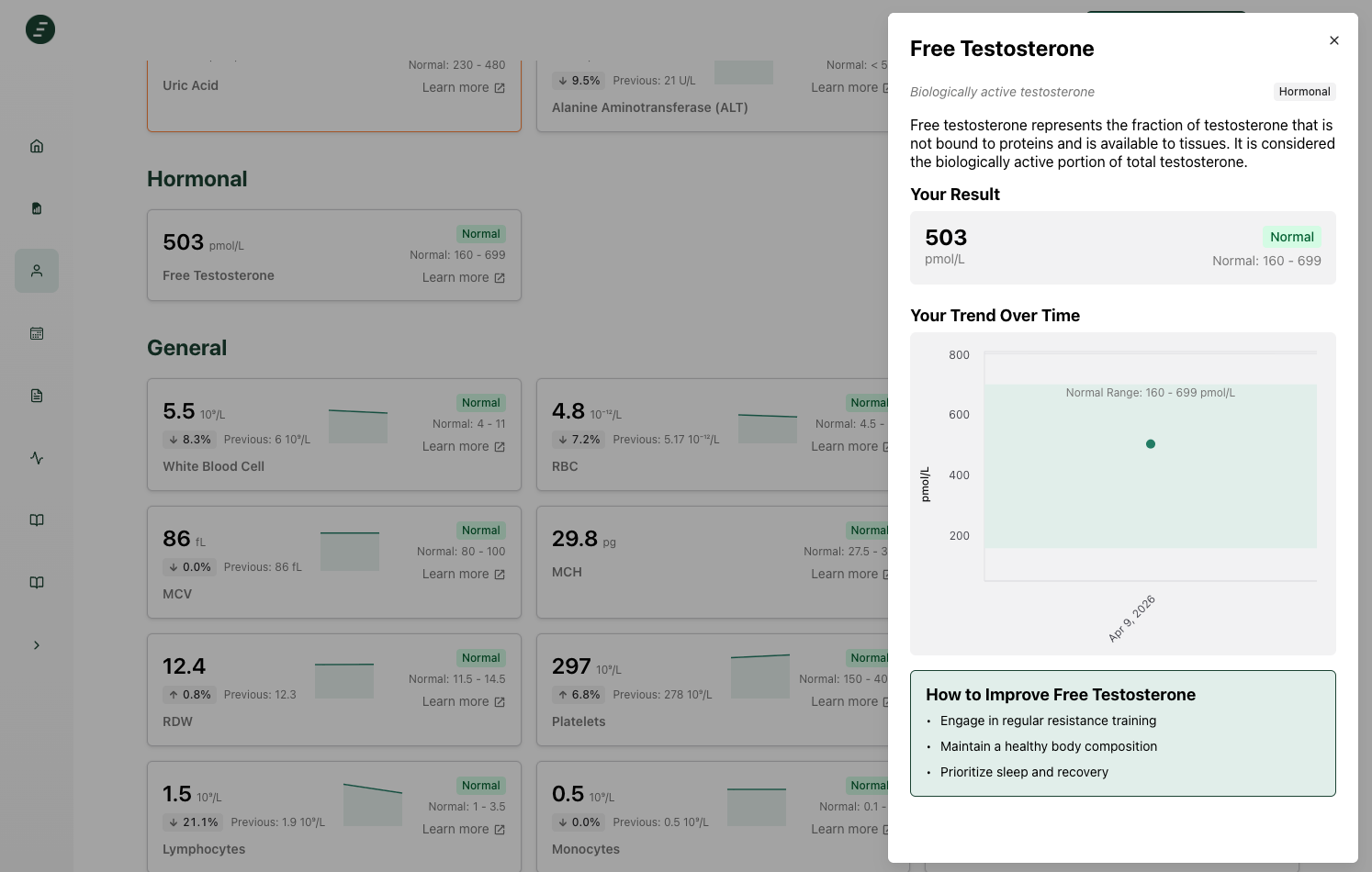Screen dimensions: 1372x872
Task: Click Learn more on Uric Acid card
Action: point(464,88)
